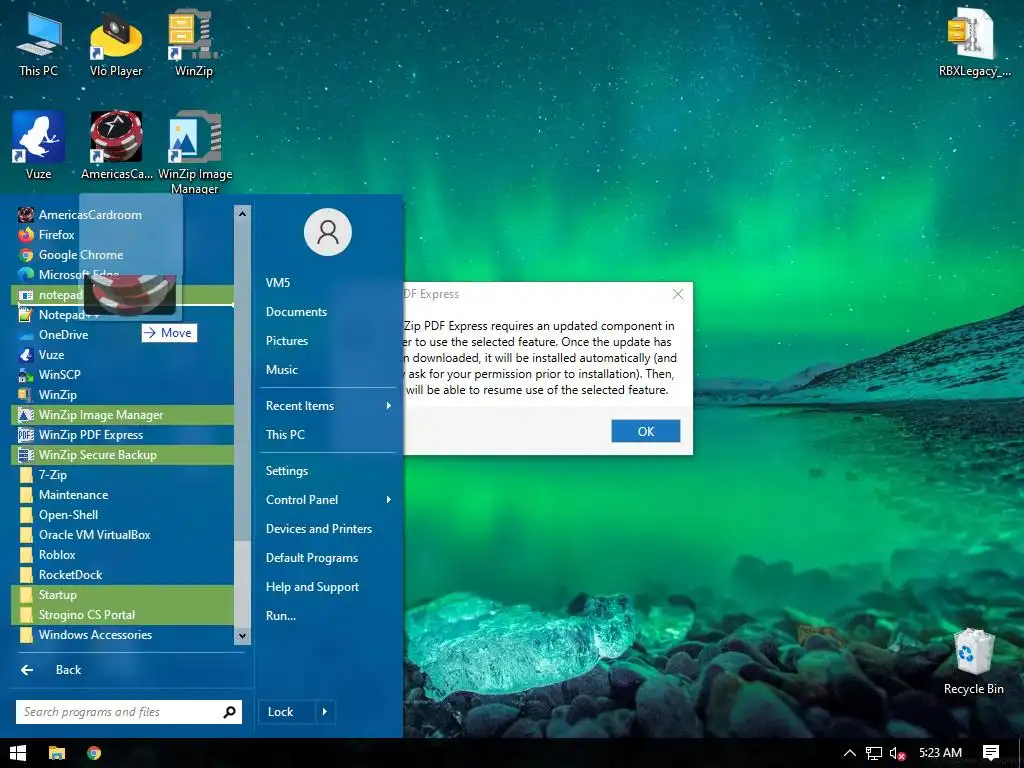Viewport: 1024px width, 768px height.
Task: Launch Chrome from the taskbar
Action: tap(94, 753)
